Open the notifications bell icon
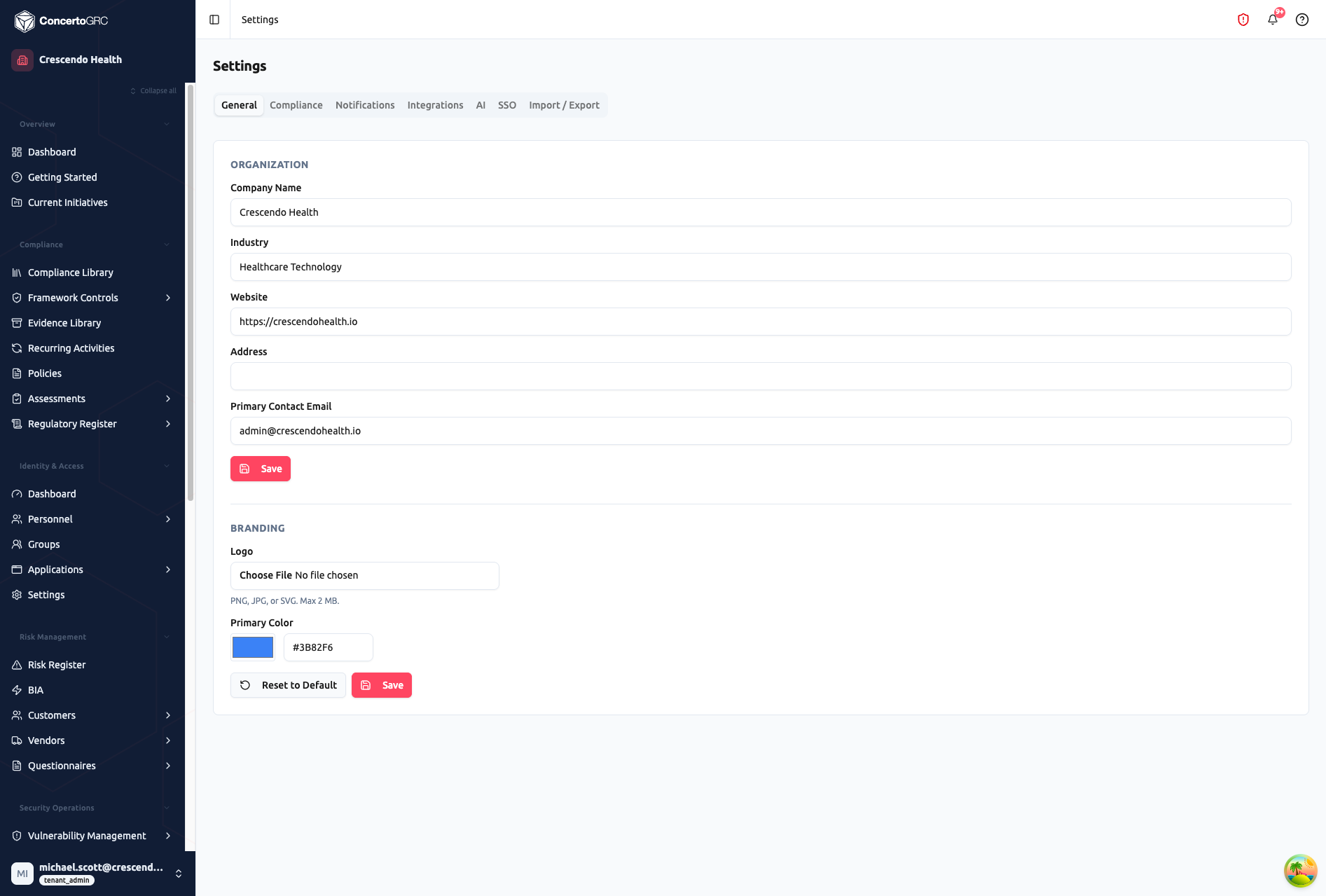1326x896 pixels. pyautogui.click(x=1273, y=20)
